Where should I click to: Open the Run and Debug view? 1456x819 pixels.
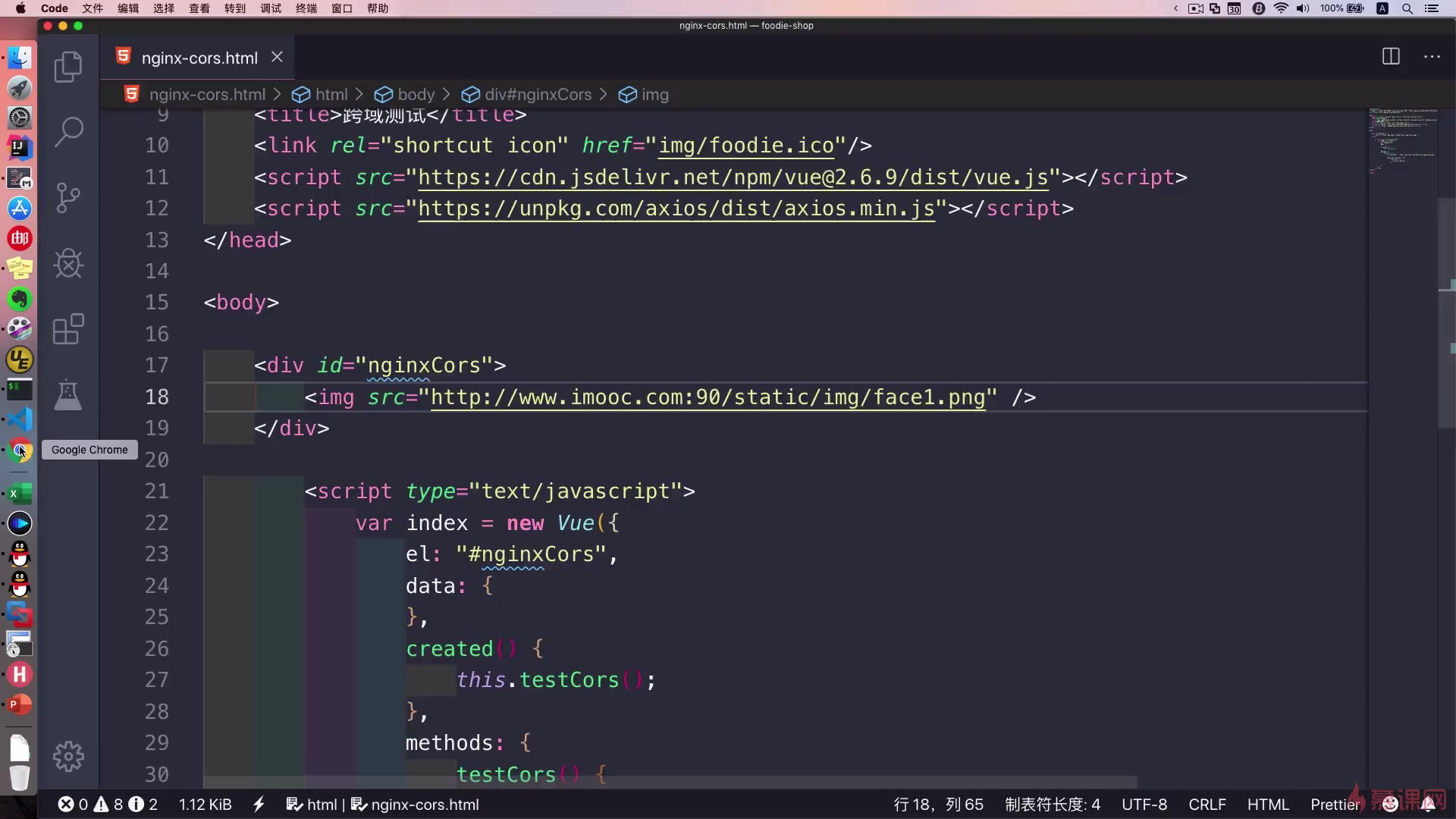pyautogui.click(x=68, y=263)
